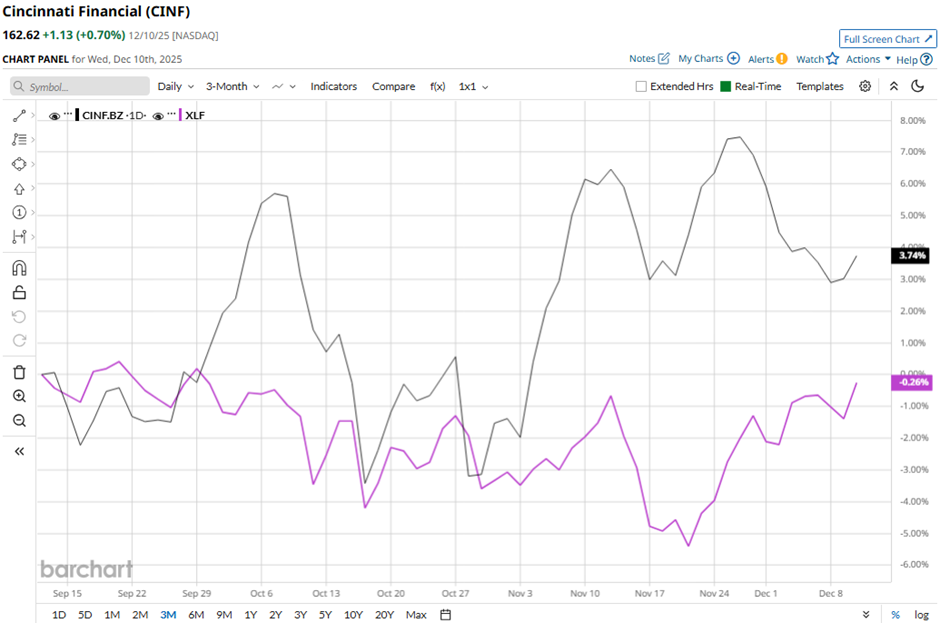Click the -0.26% XLF price label

click(x=911, y=382)
